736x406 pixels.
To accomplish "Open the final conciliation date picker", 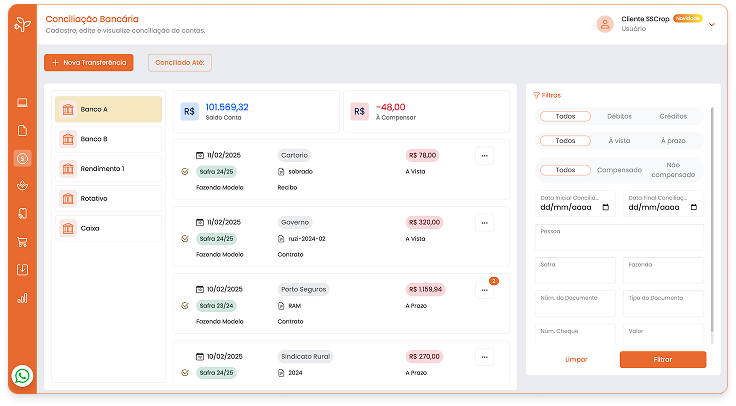I will tap(662, 208).
